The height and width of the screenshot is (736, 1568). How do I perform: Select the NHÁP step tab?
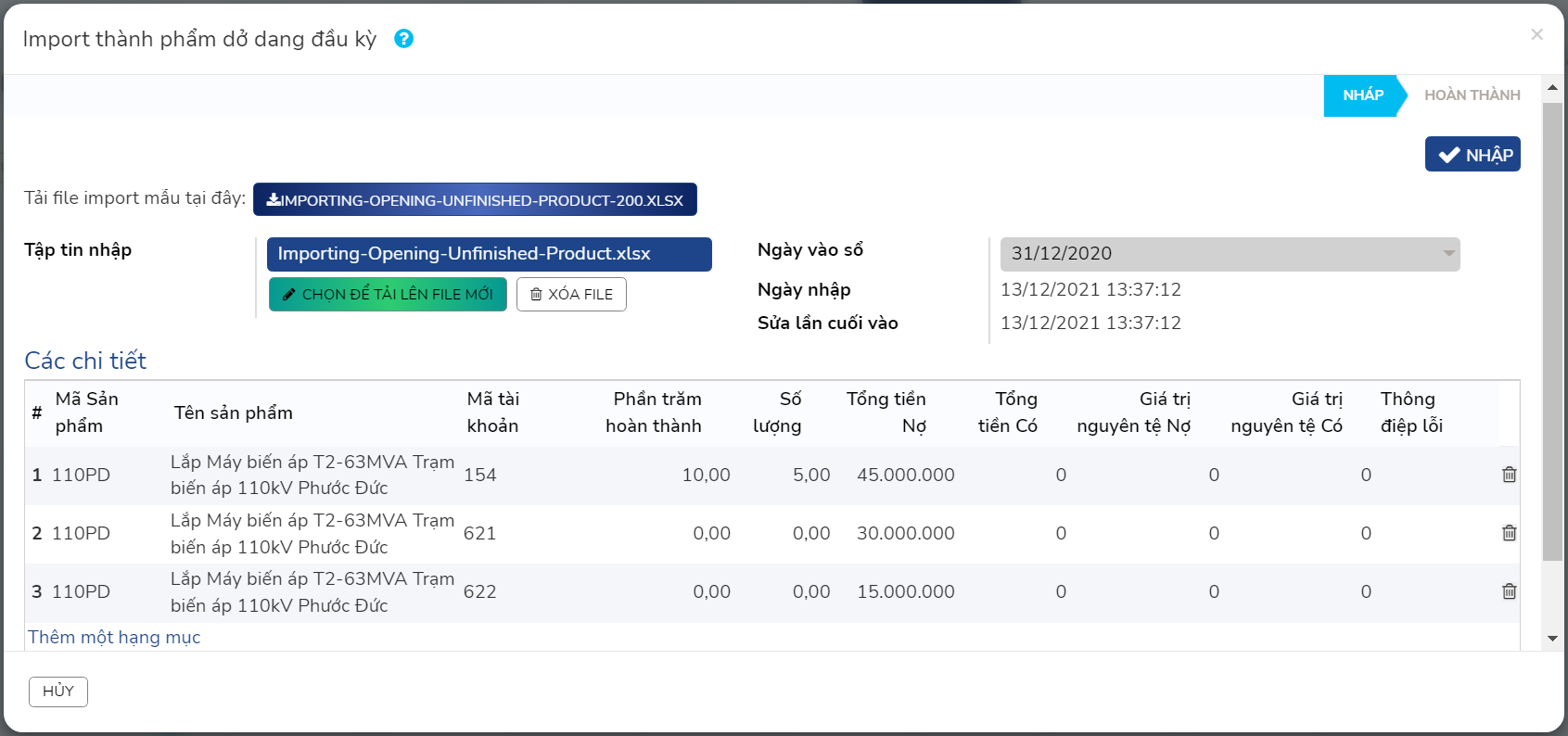1362,95
